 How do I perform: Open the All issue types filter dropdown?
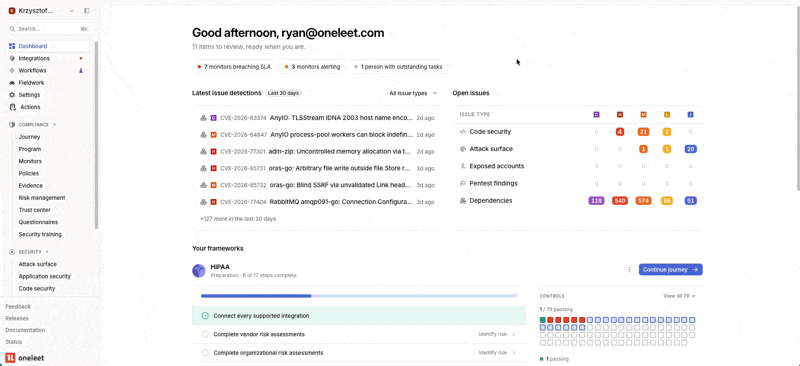click(x=413, y=93)
